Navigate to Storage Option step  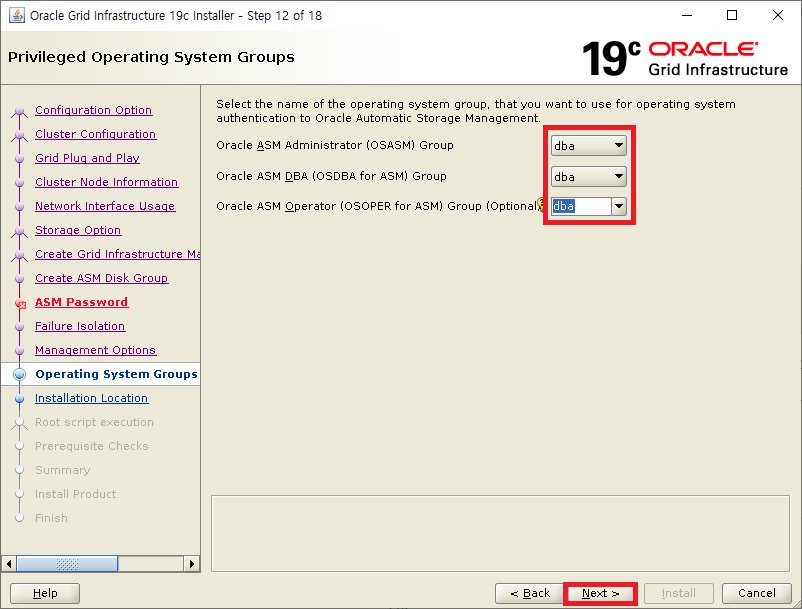click(78, 230)
